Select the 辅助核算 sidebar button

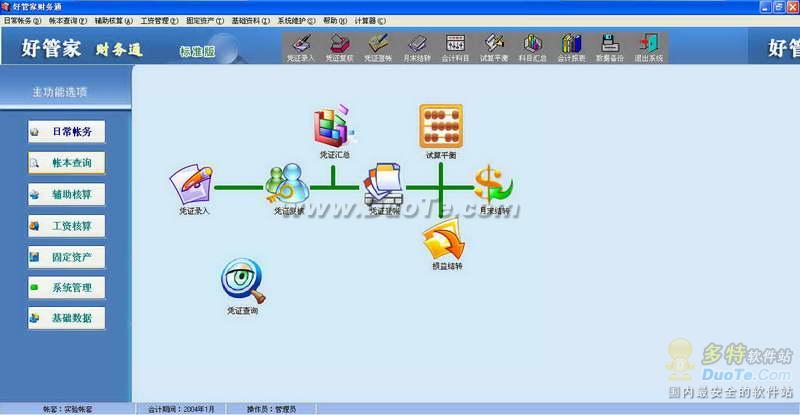click(x=67, y=194)
